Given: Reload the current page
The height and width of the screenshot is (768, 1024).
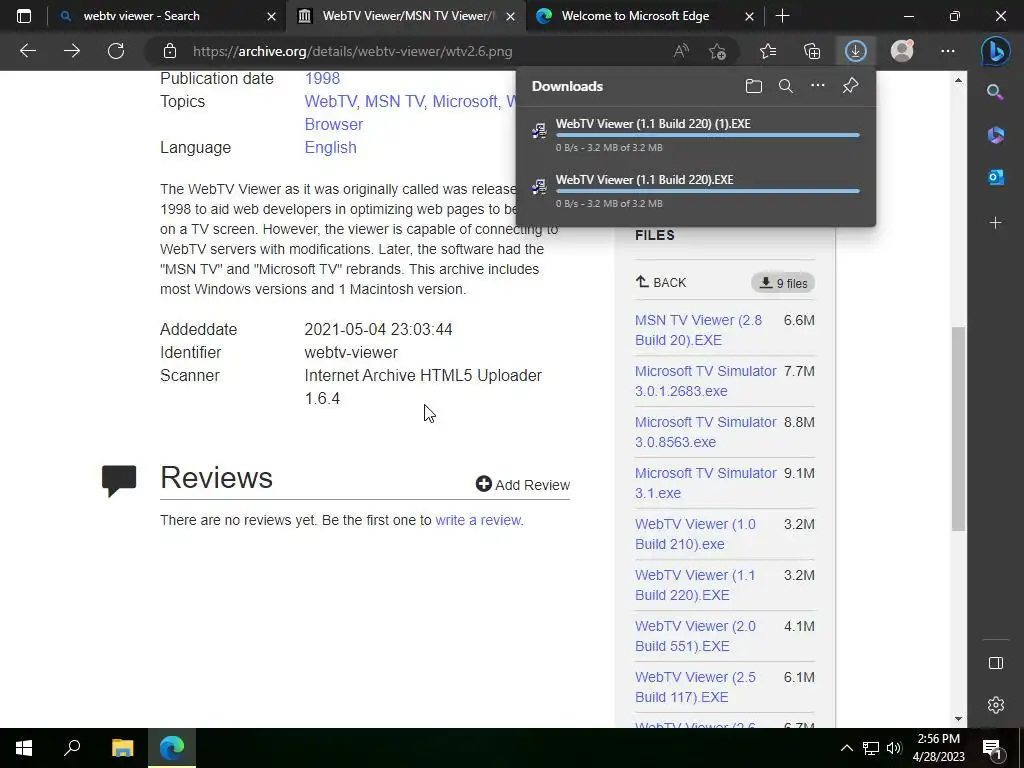Looking at the screenshot, I should [116, 51].
